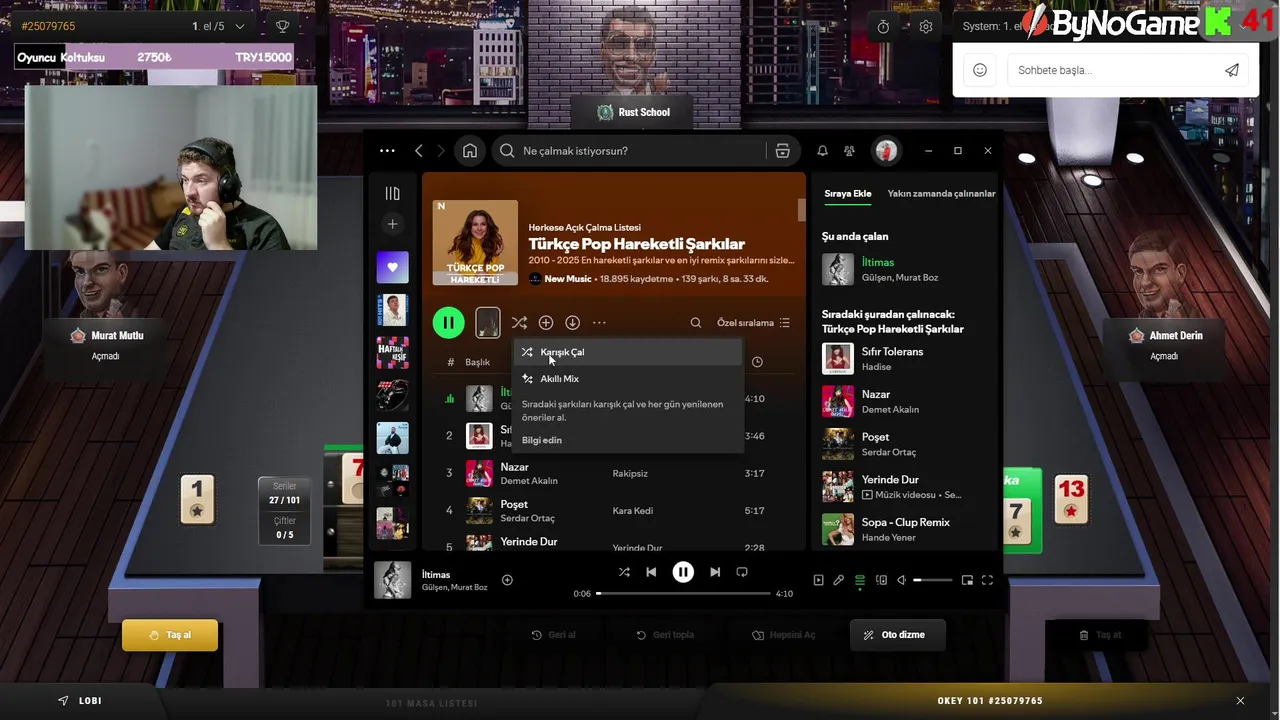The height and width of the screenshot is (720, 1280).
Task: Open the 'Rakipsiz' album link
Action: click(x=630, y=474)
